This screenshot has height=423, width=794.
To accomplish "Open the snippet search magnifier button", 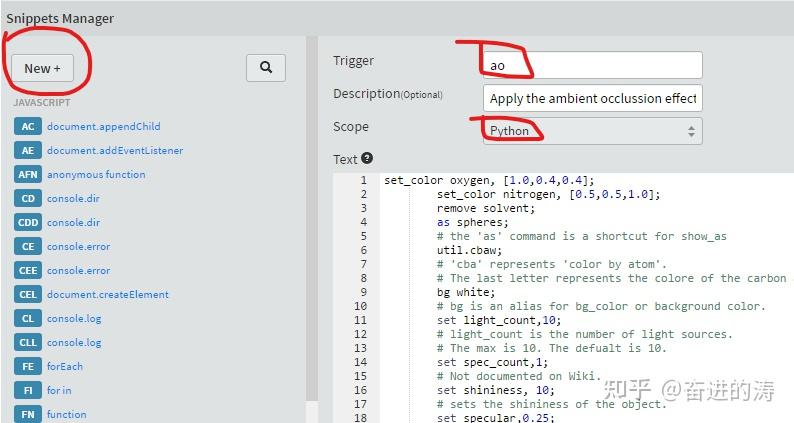I will coord(266,68).
